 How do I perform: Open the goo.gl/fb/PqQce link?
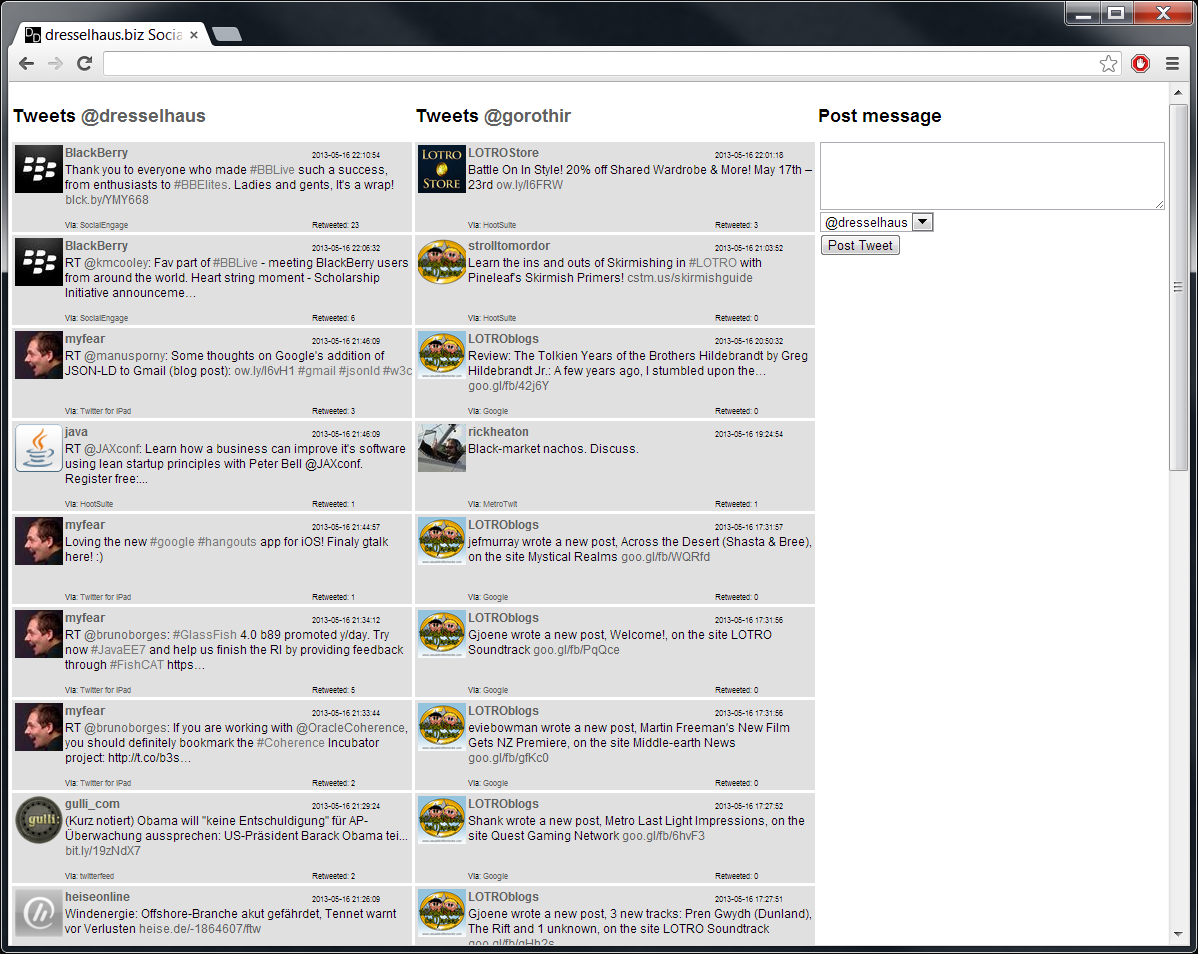[576, 650]
